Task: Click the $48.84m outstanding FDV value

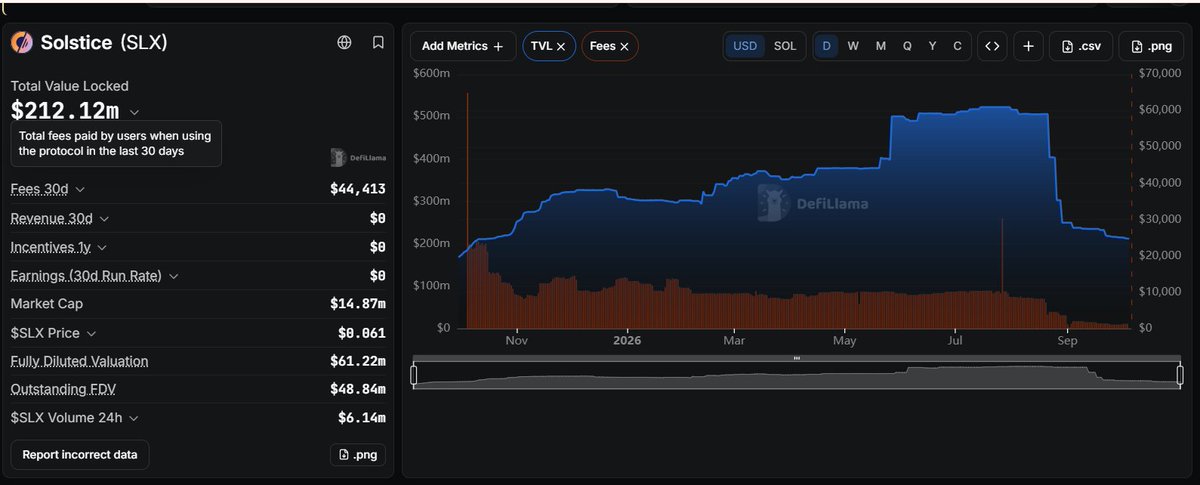Action: 357,389
